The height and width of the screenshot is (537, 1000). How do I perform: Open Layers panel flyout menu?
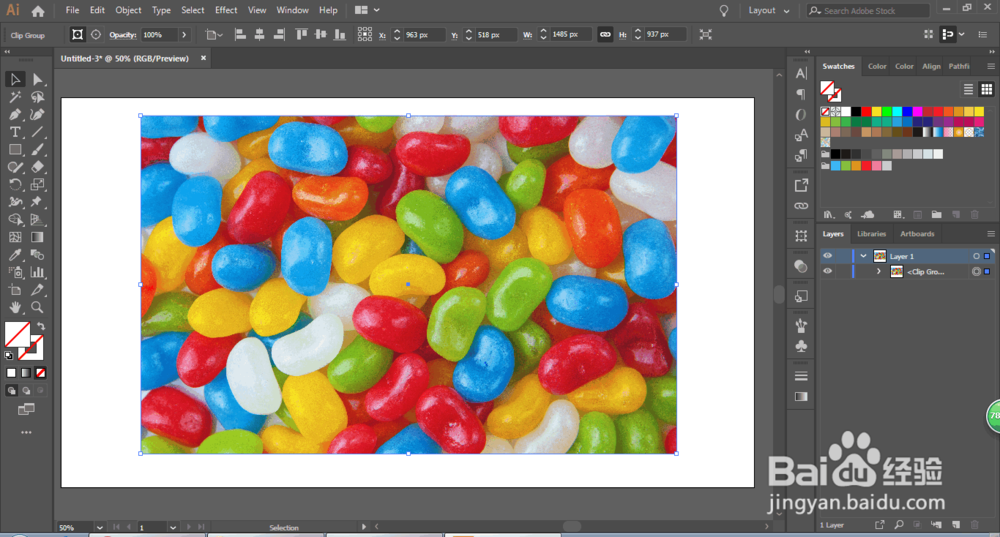pos(990,234)
